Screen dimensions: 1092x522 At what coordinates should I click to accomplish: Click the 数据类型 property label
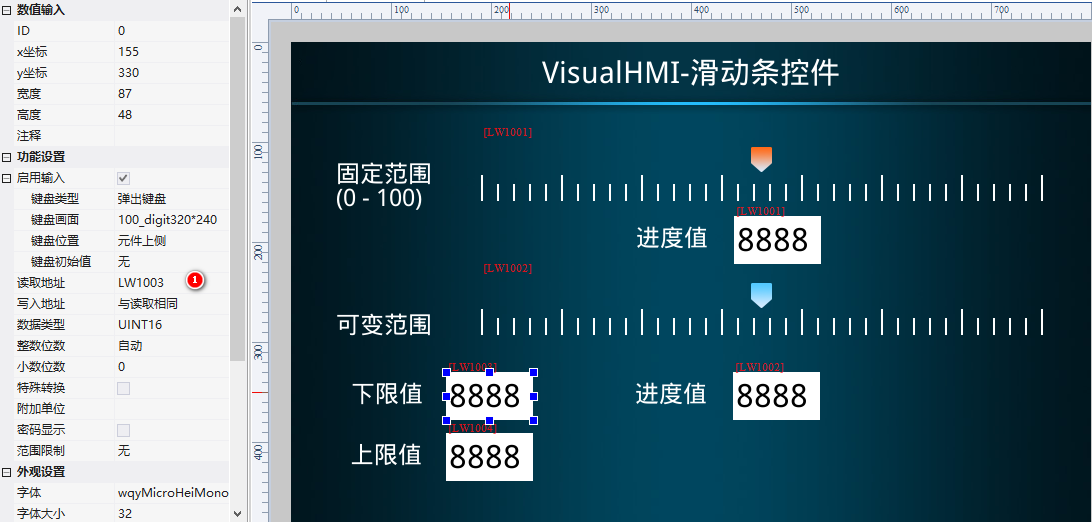click(x=40, y=324)
